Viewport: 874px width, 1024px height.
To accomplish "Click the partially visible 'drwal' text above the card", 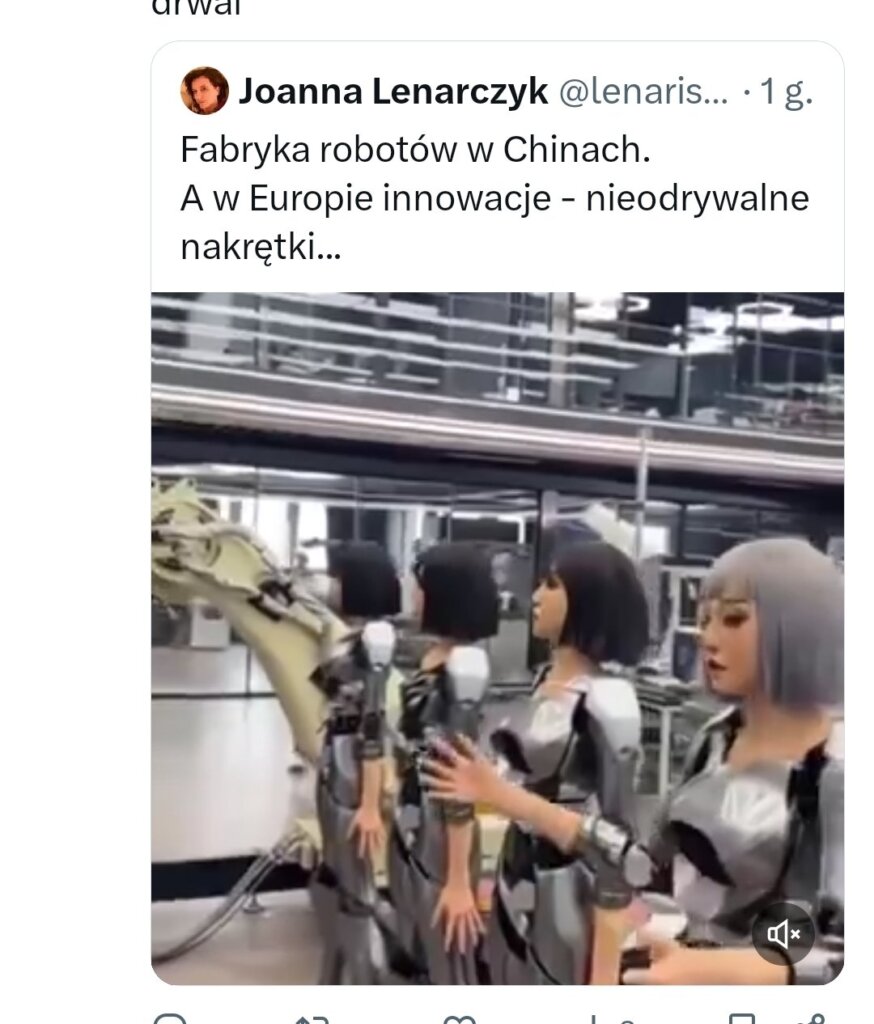I will pos(196,7).
